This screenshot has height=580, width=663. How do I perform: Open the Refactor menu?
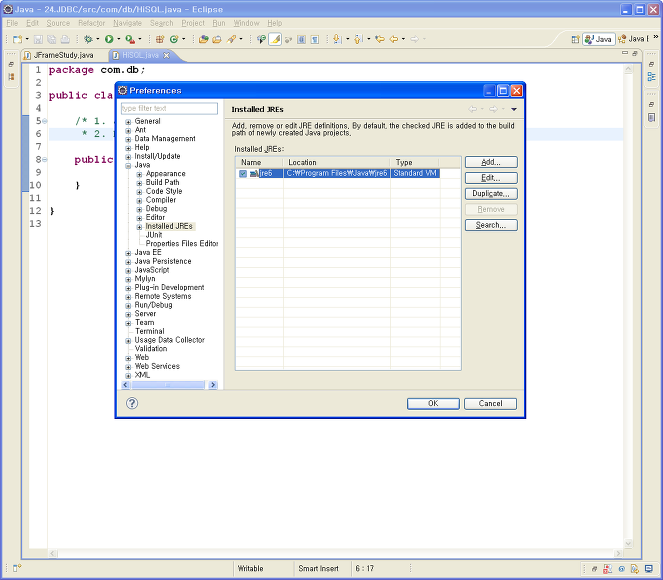[91, 23]
